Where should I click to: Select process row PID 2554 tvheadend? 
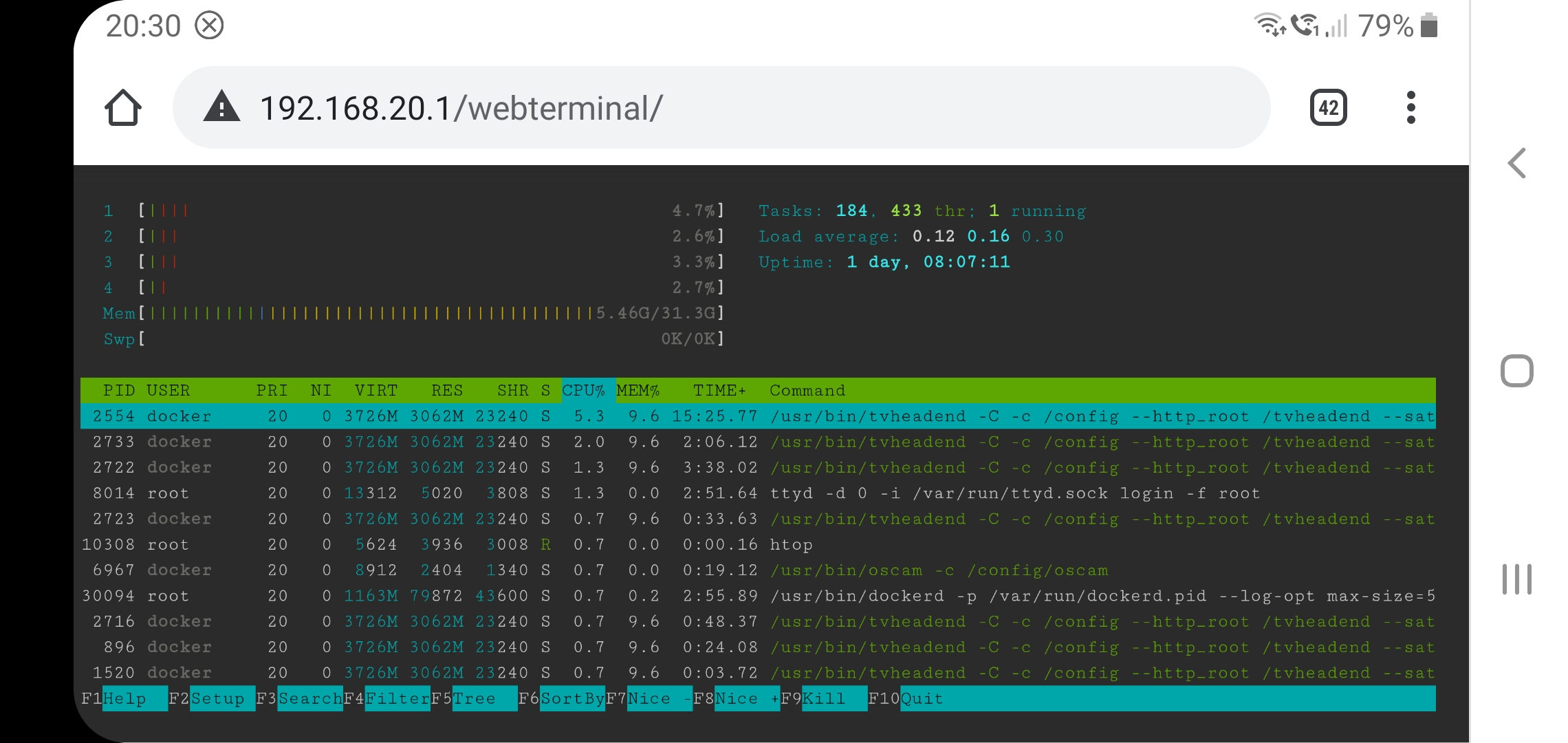(x=758, y=416)
